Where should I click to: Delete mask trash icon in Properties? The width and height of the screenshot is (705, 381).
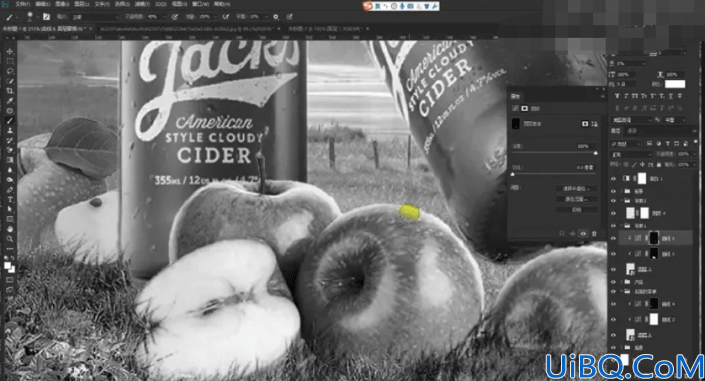594,233
